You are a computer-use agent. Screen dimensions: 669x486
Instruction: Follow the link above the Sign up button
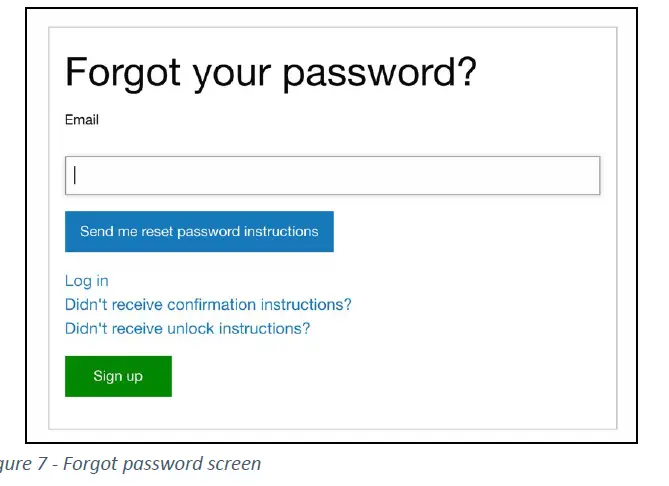pos(187,329)
